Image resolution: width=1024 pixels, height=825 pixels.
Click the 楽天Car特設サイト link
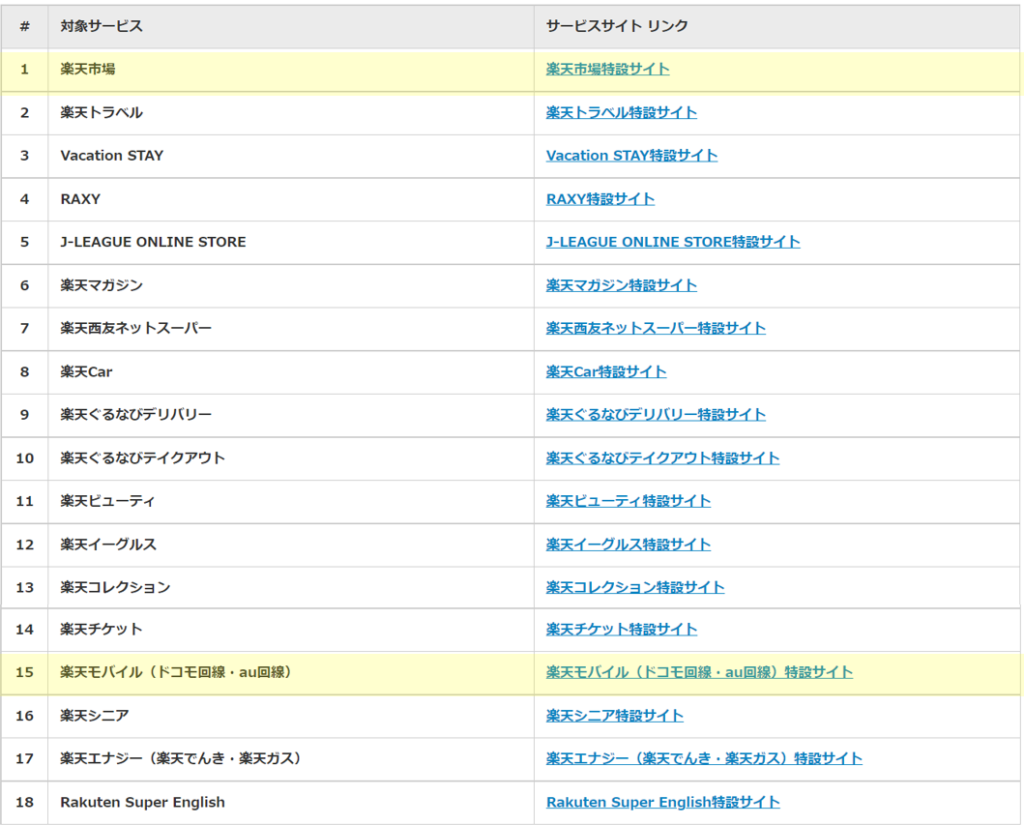click(606, 372)
